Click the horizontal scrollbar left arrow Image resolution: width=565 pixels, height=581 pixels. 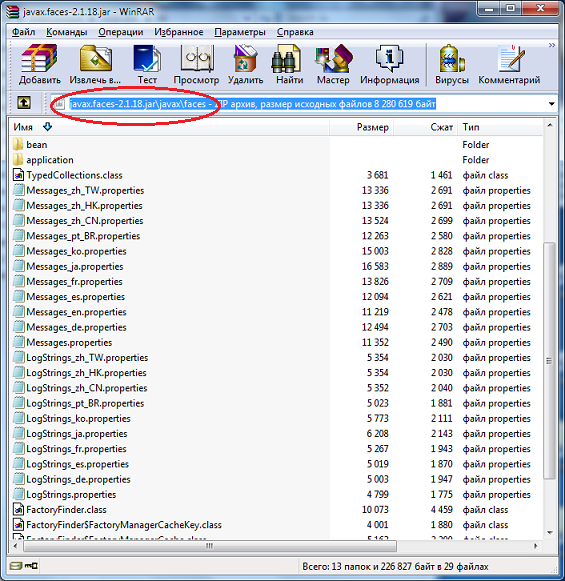[15, 546]
